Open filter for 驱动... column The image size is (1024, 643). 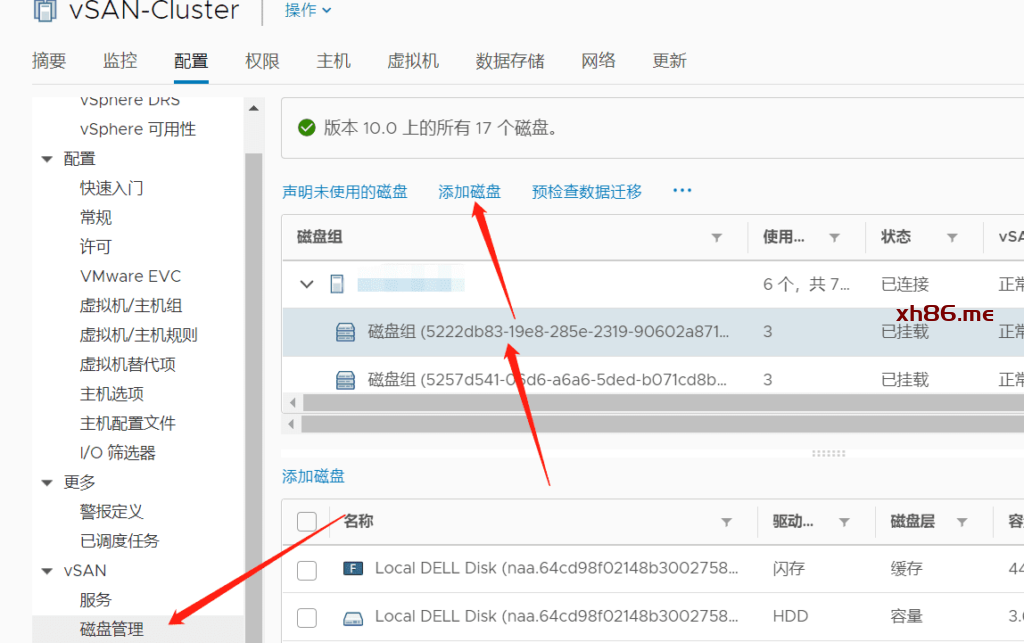[x=844, y=522]
